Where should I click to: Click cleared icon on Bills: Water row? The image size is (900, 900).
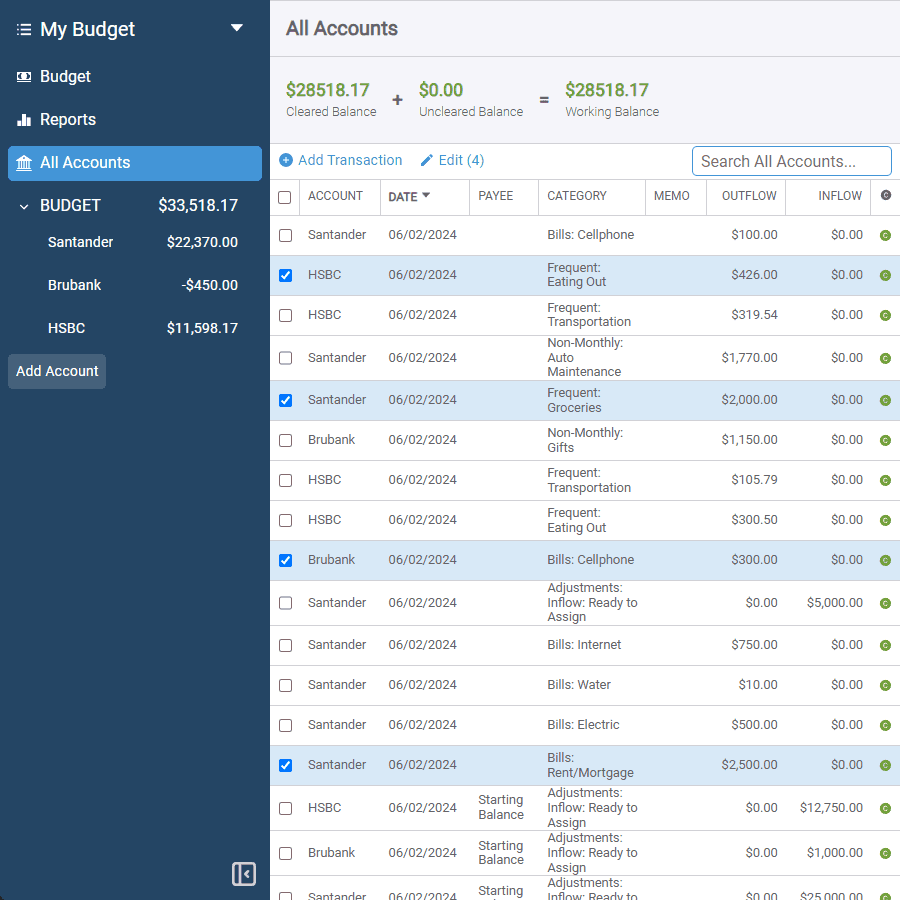pos(885,686)
